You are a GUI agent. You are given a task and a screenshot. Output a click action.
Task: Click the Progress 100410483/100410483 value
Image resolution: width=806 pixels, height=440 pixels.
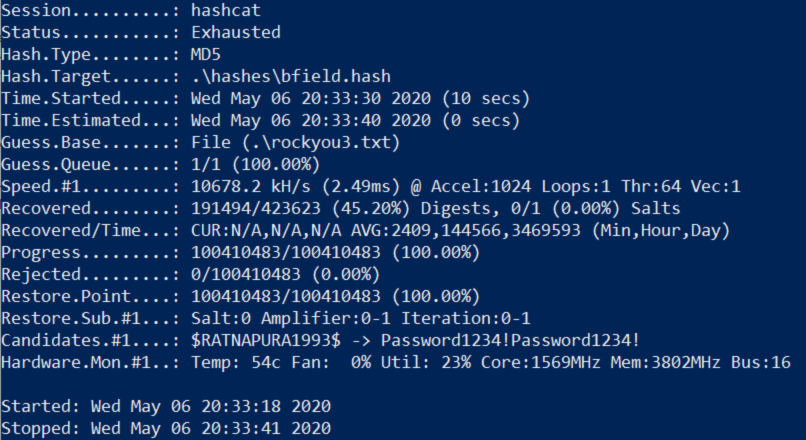click(286, 252)
